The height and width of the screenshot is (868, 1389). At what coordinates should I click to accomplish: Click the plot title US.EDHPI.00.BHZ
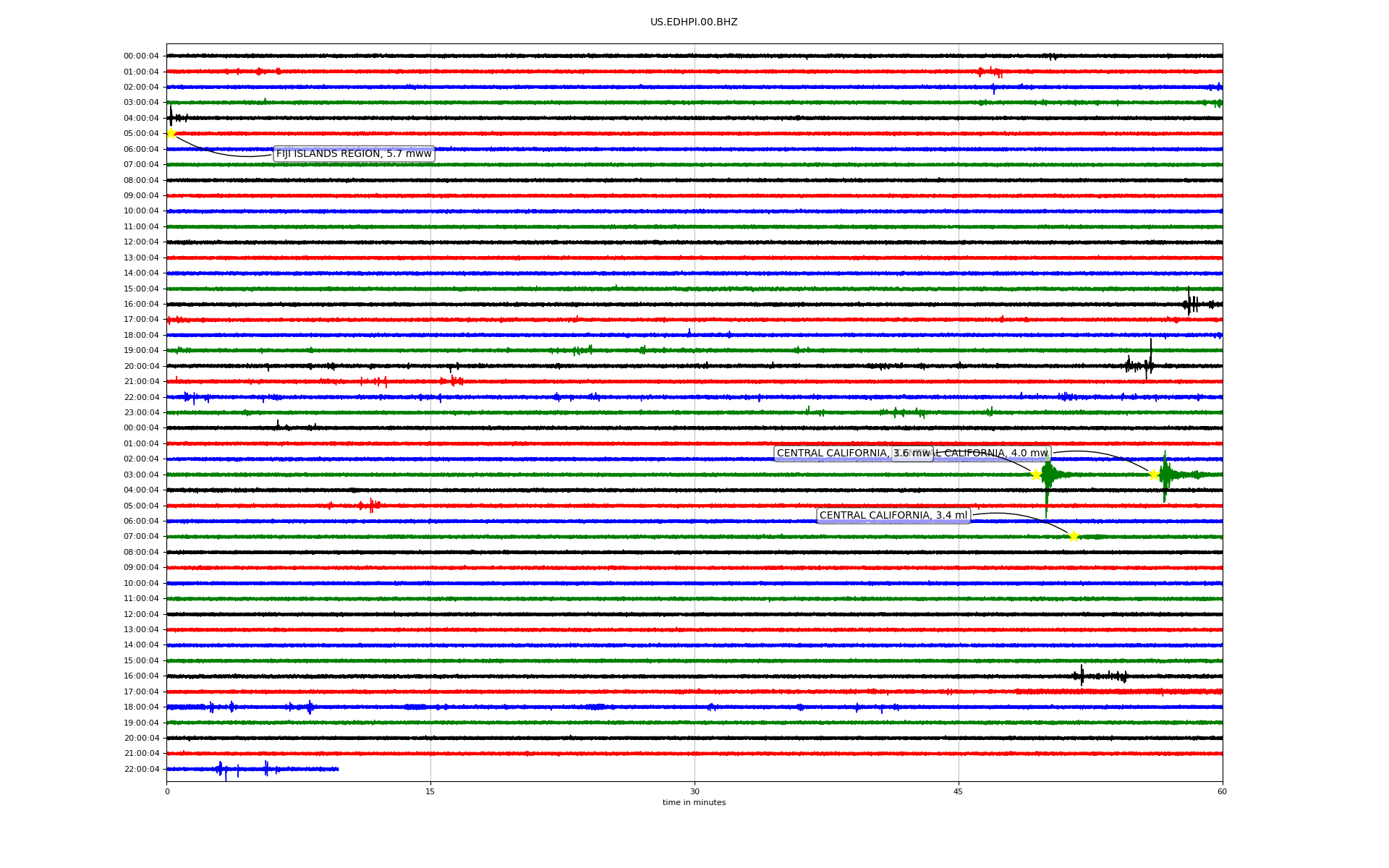tap(694, 22)
